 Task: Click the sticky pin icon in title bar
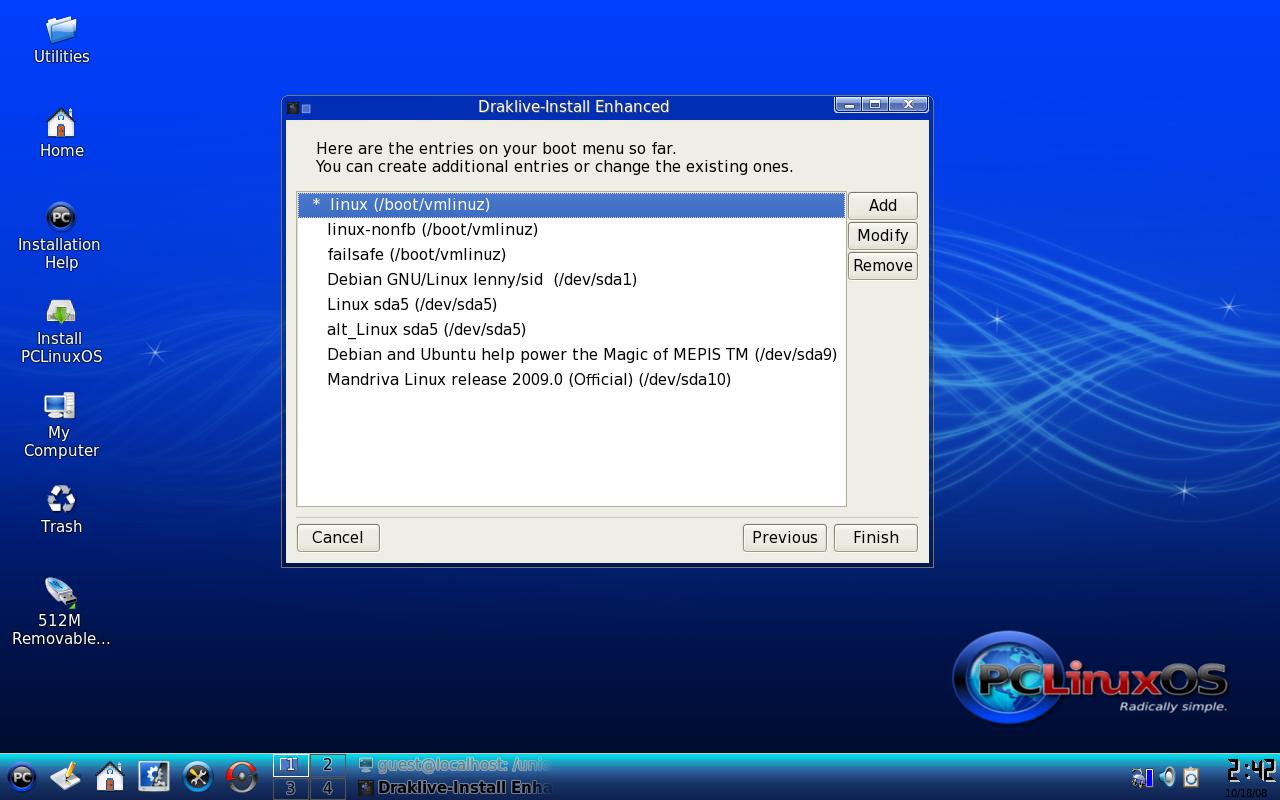click(x=306, y=108)
